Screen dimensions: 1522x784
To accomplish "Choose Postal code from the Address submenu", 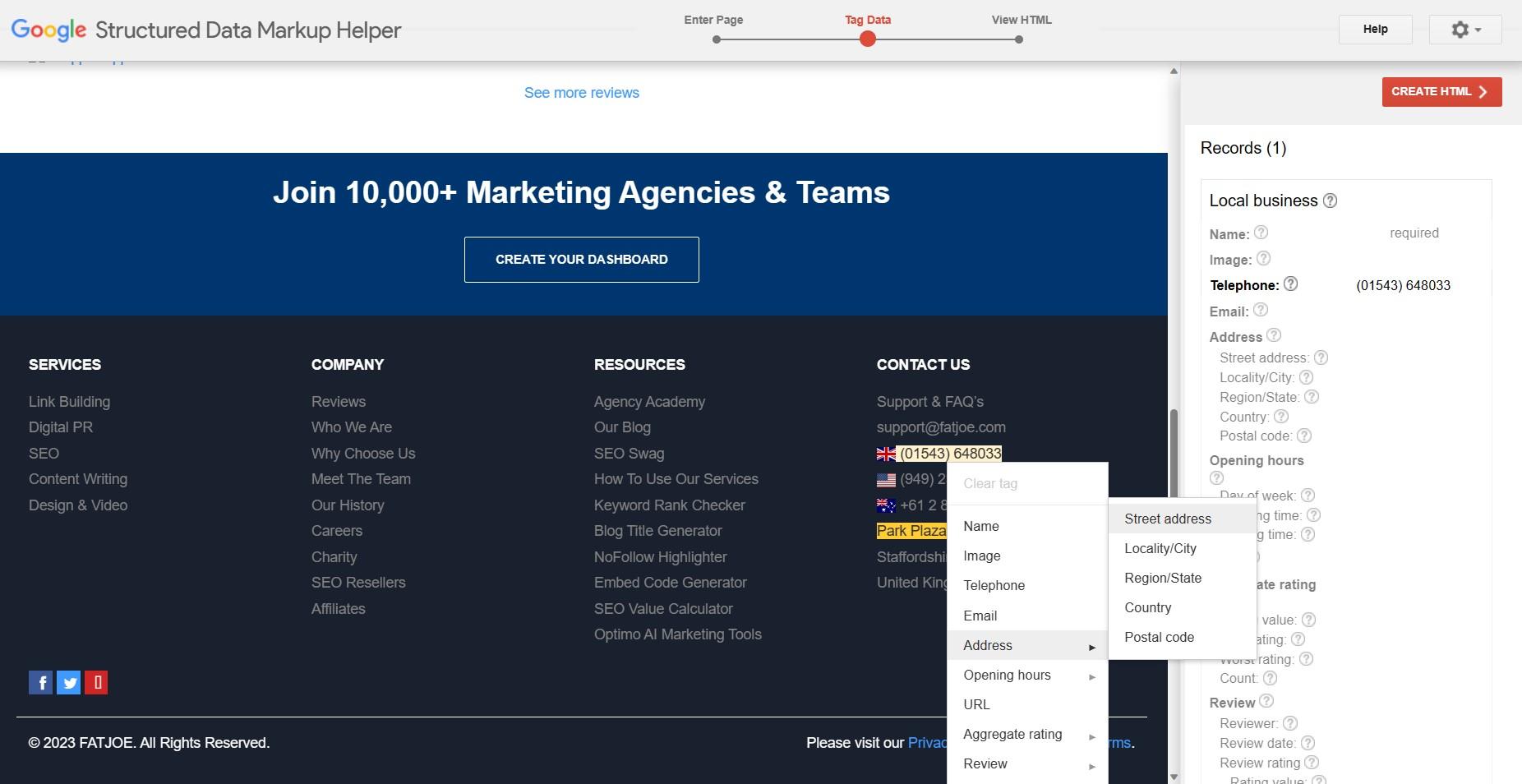I will click(1160, 637).
